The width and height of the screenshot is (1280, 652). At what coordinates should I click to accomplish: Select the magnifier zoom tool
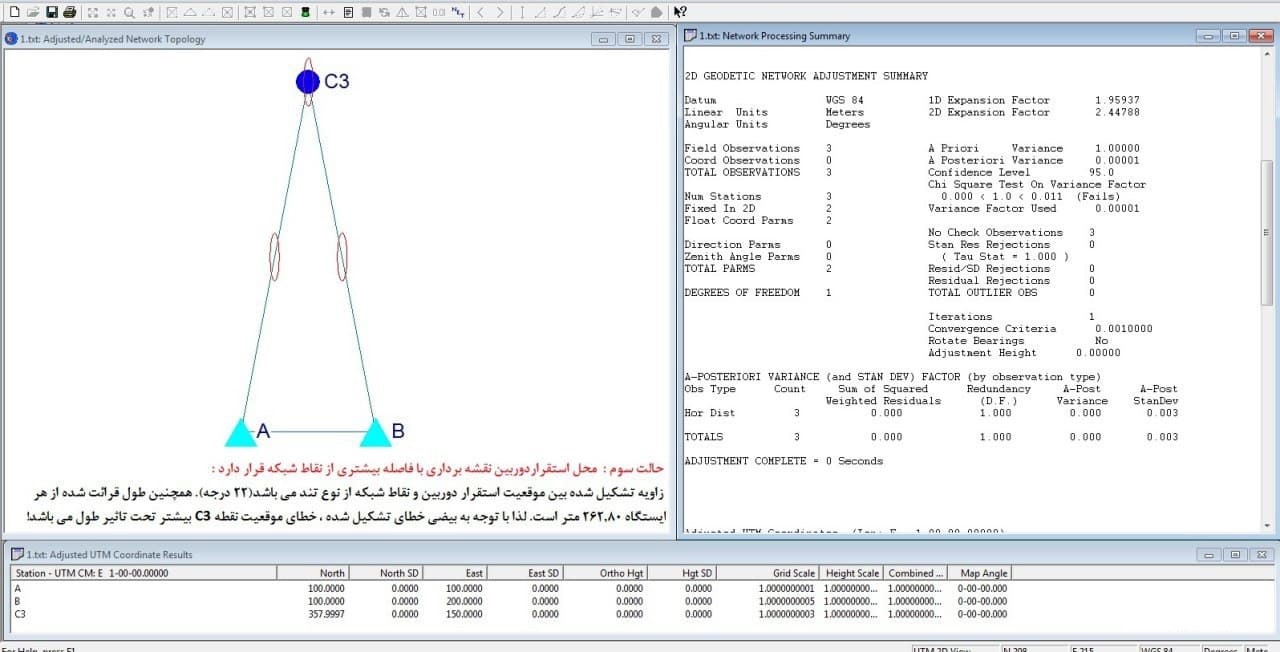129,12
